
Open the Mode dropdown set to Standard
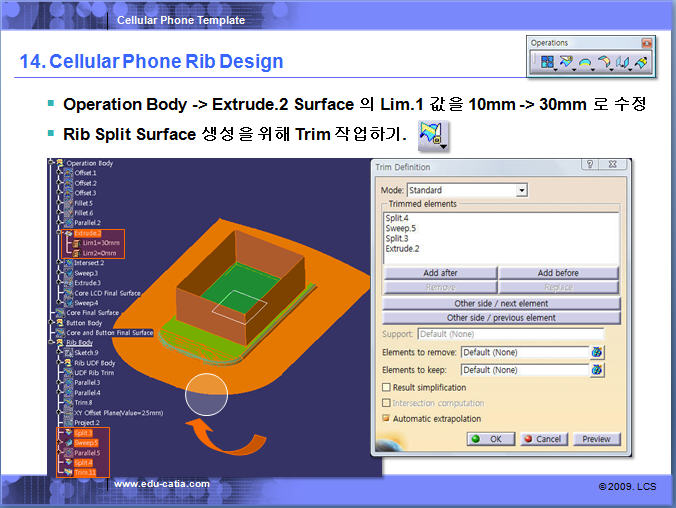[x=521, y=190]
